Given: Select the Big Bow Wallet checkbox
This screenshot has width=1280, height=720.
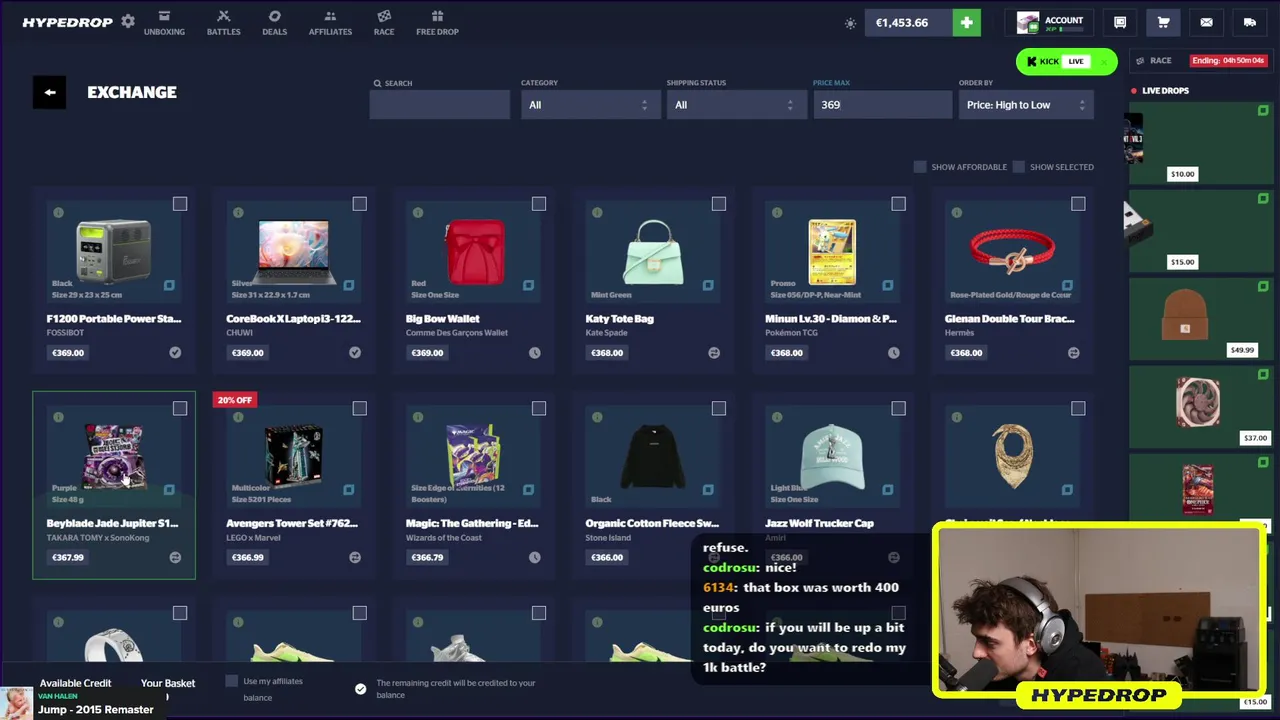Looking at the screenshot, I should 539,204.
